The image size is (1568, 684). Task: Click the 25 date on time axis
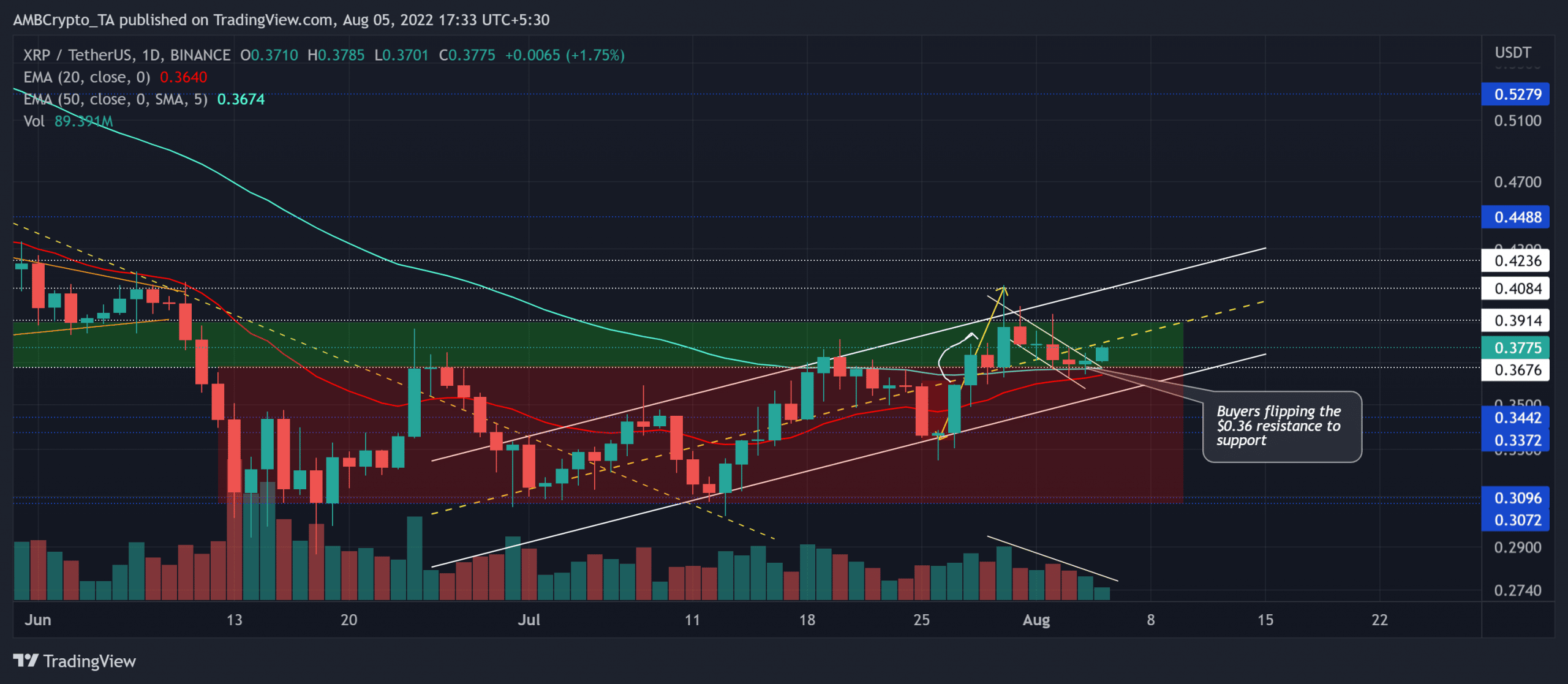pos(921,620)
